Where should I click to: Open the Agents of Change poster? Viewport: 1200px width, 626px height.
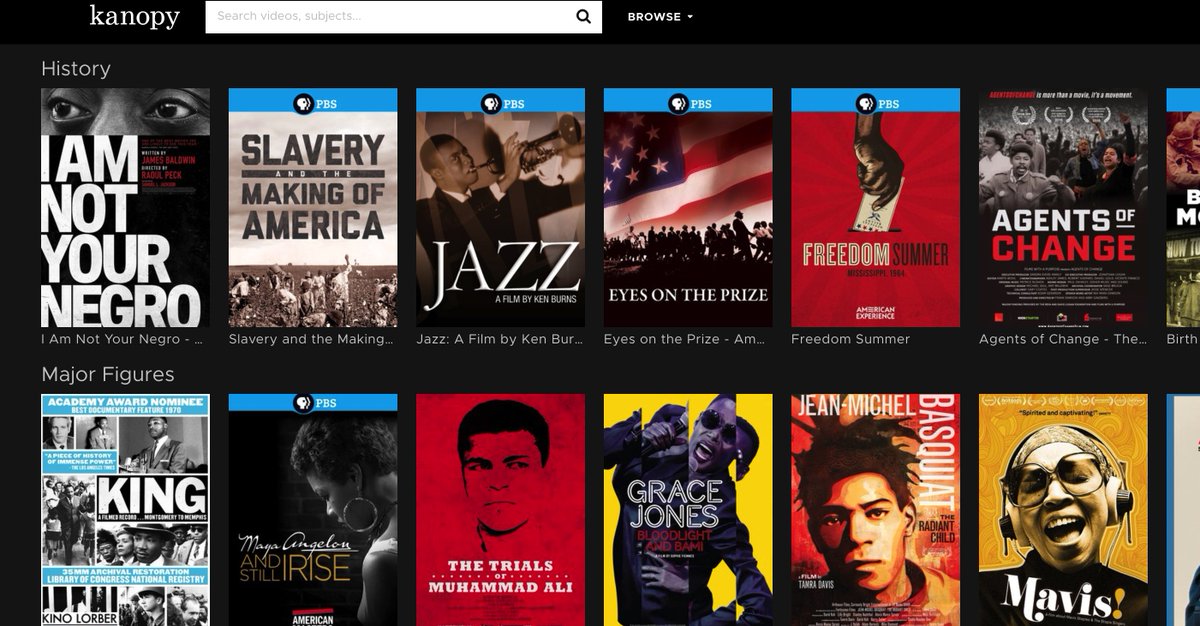click(1063, 207)
